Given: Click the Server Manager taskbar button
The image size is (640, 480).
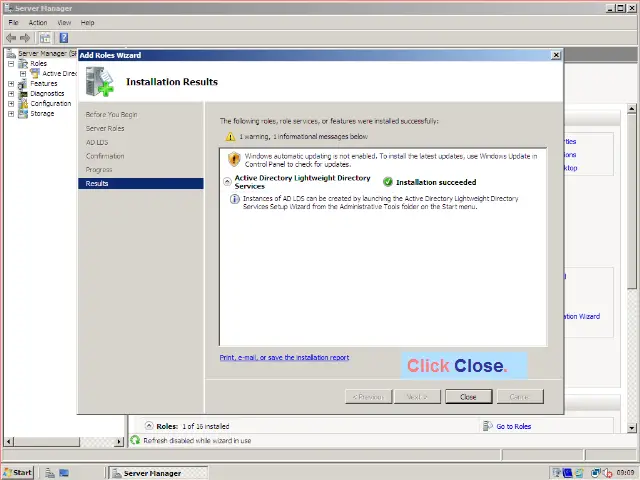Looking at the screenshot, I should pos(159,473).
